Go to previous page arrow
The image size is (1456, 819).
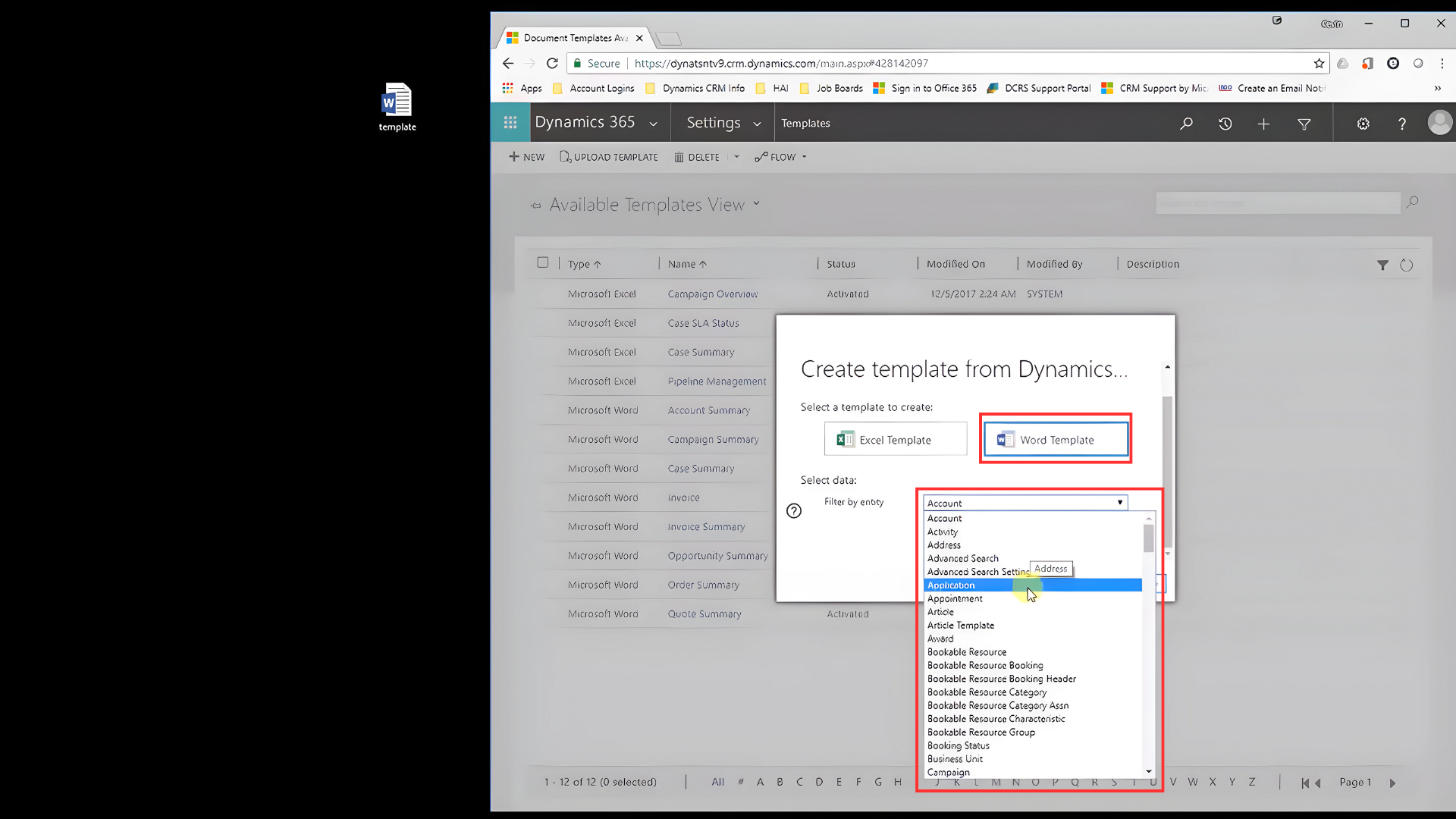tap(1318, 783)
